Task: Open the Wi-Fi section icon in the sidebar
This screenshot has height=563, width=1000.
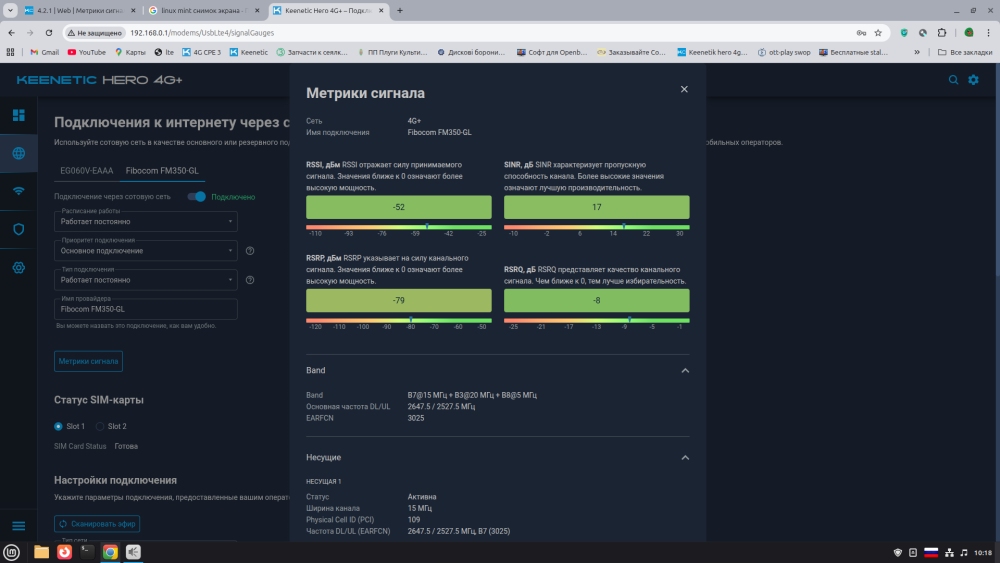Action: 18,191
